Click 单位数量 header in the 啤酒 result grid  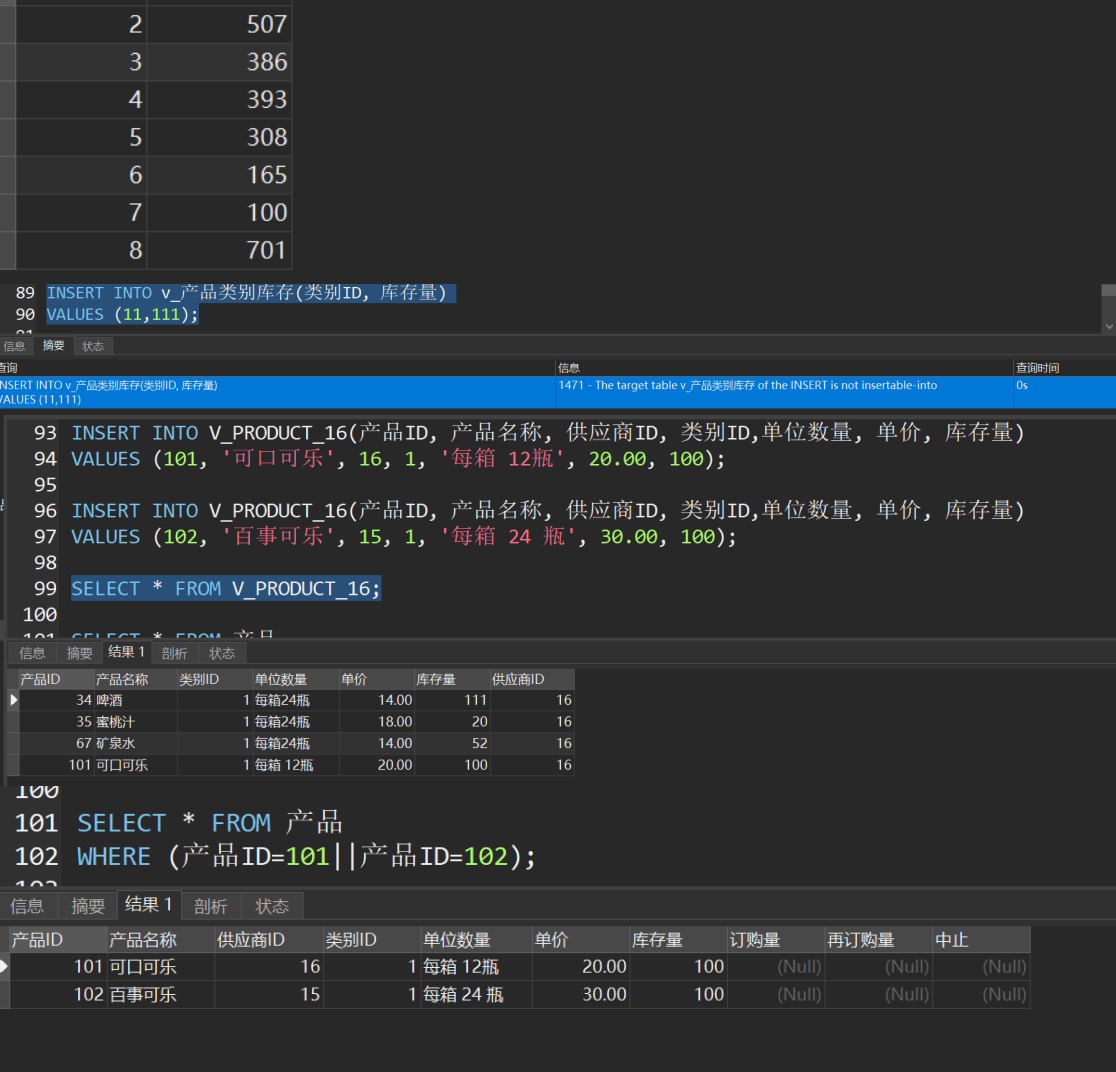coord(295,679)
